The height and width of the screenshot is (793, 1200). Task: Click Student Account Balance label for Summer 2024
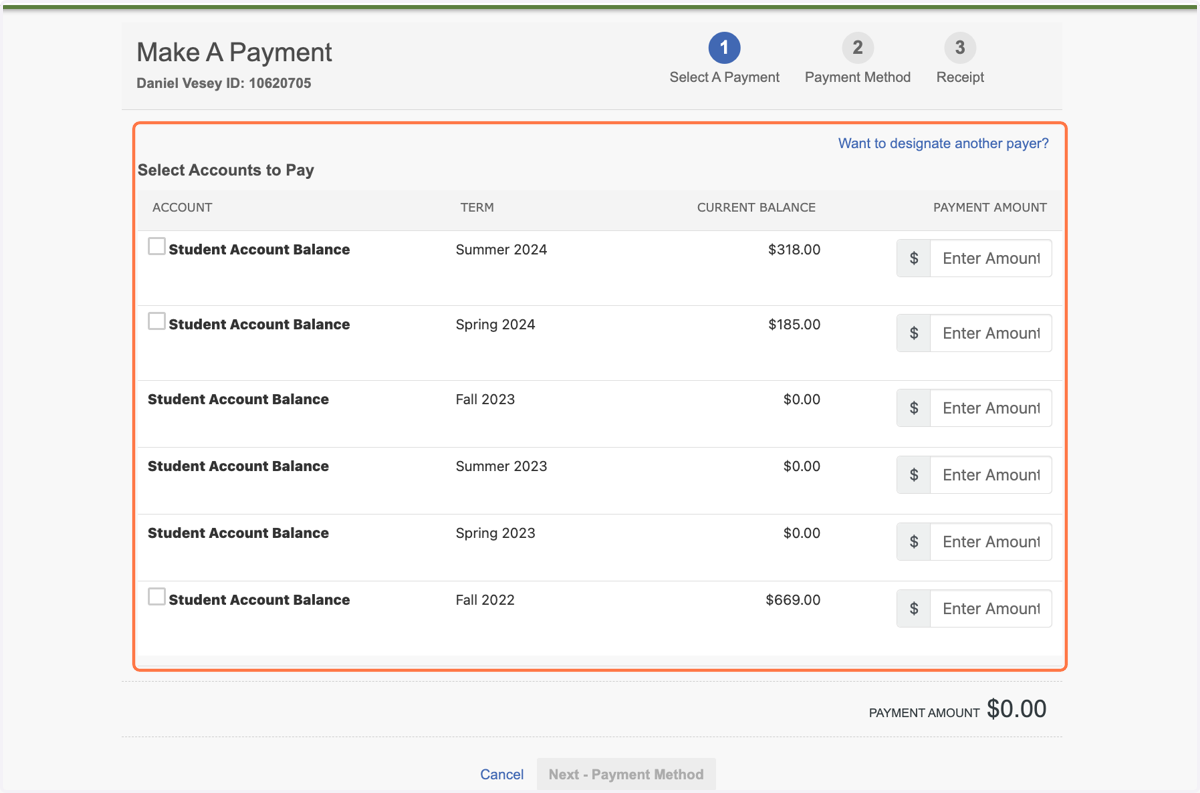click(x=259, y=250)
